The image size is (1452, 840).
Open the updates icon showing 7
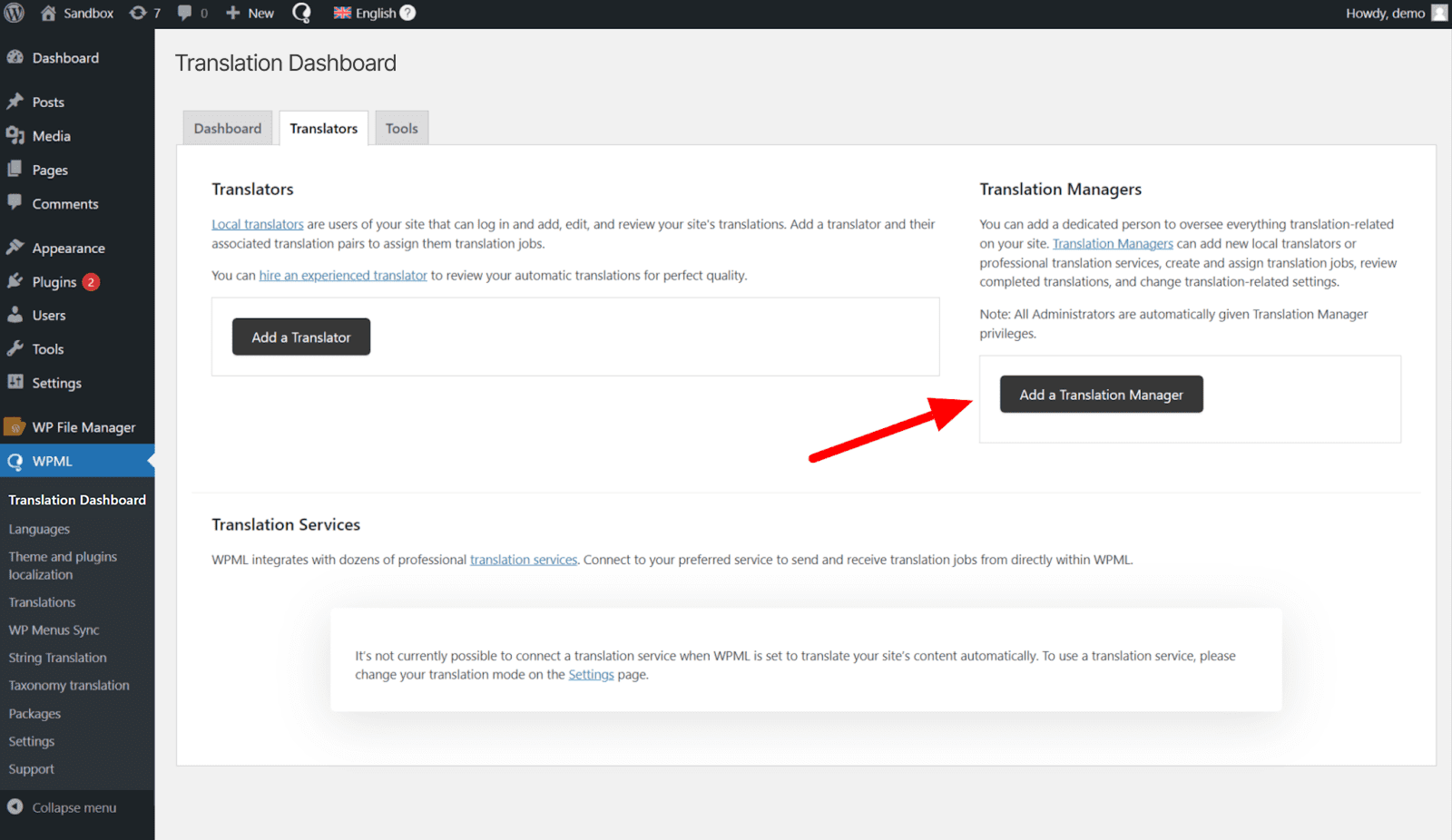(x=137, y=13)
